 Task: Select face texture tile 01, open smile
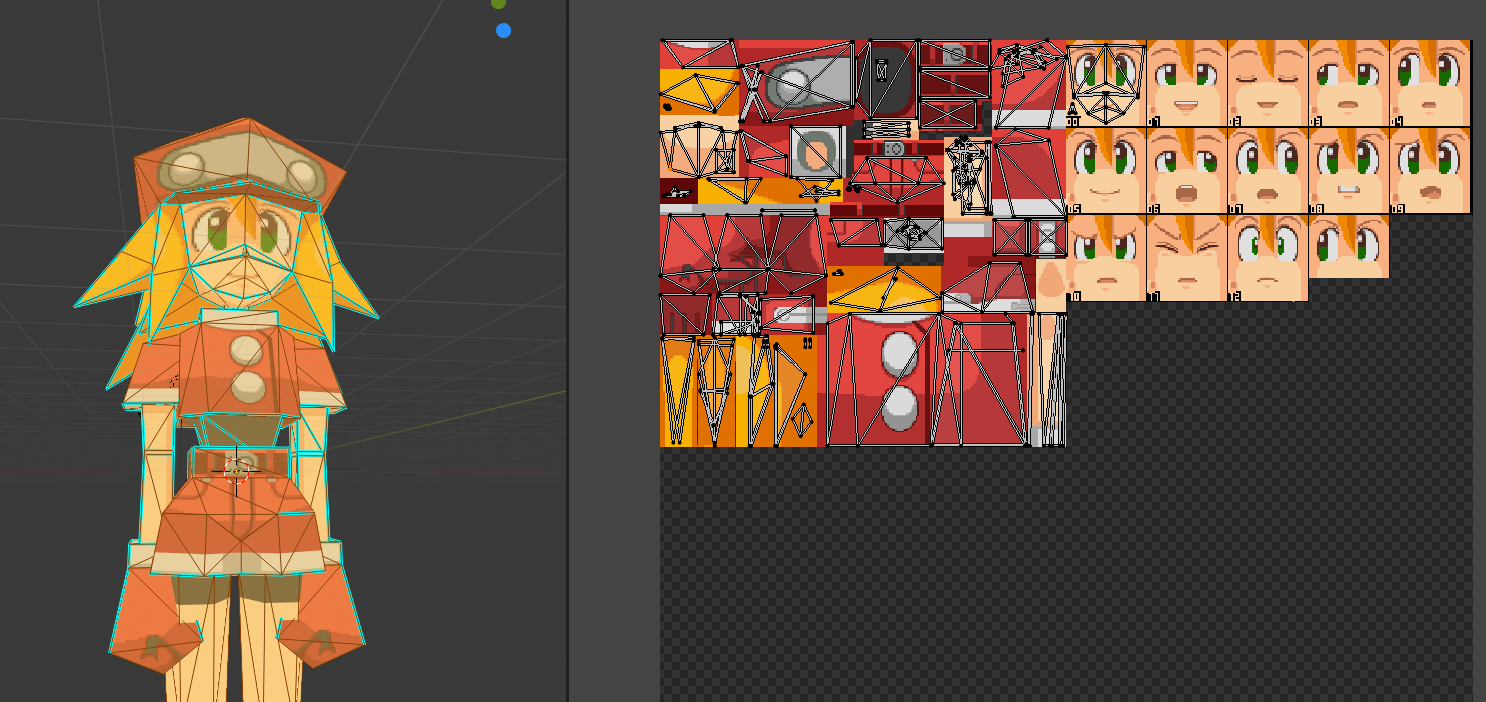pyautogui.click(x=1187, y=83)
